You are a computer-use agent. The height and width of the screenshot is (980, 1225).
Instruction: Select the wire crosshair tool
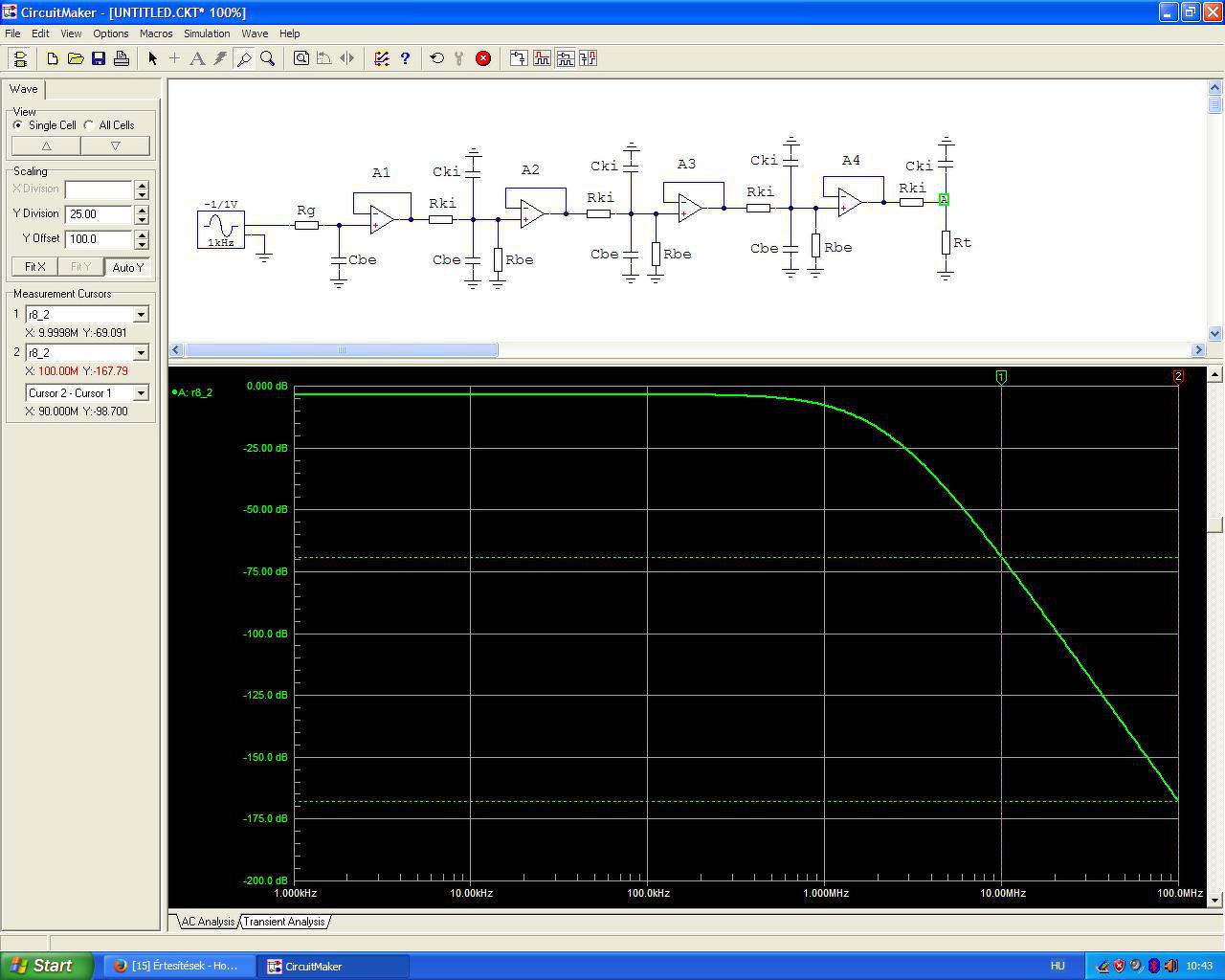pyautogui.click(x=175, y=58)
